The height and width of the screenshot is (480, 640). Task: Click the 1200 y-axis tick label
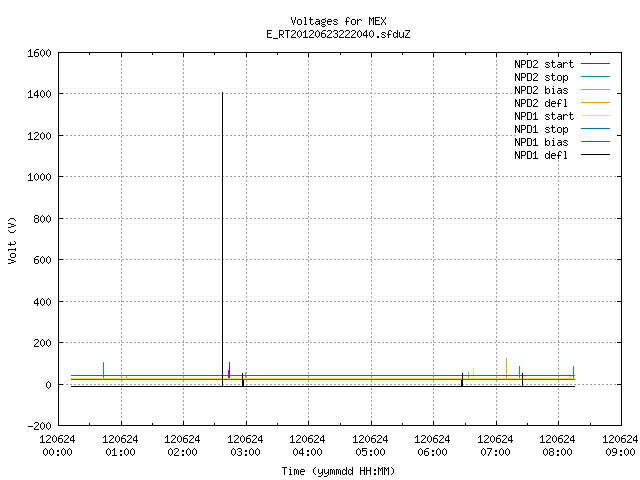pos(39,136)
